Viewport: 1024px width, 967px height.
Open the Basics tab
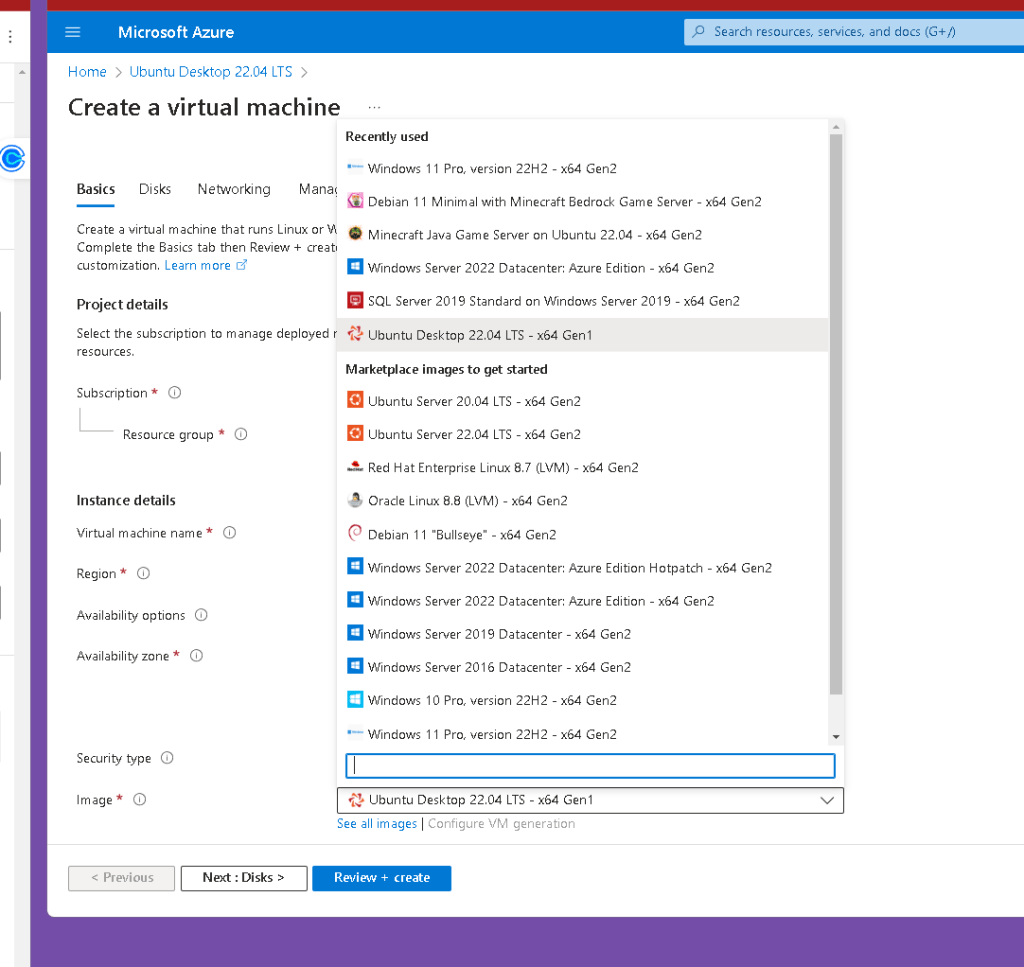click(x=96, y=189)
